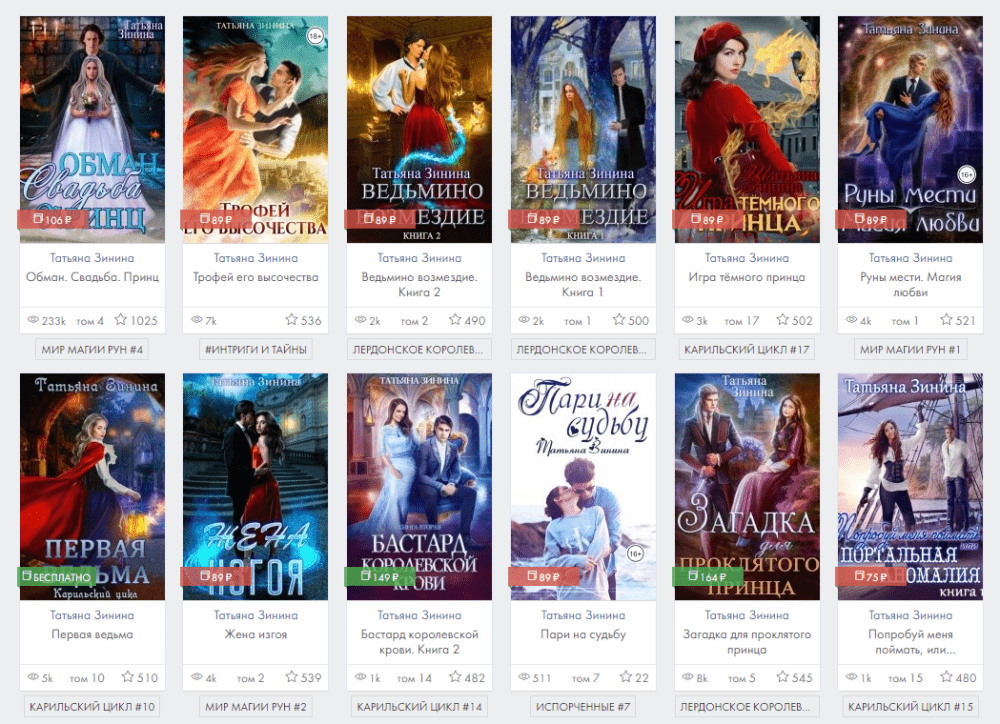Screen dimensions: 1000x724
Task: Click the star icon with 536 rating
Action: (x=291, y=320)
